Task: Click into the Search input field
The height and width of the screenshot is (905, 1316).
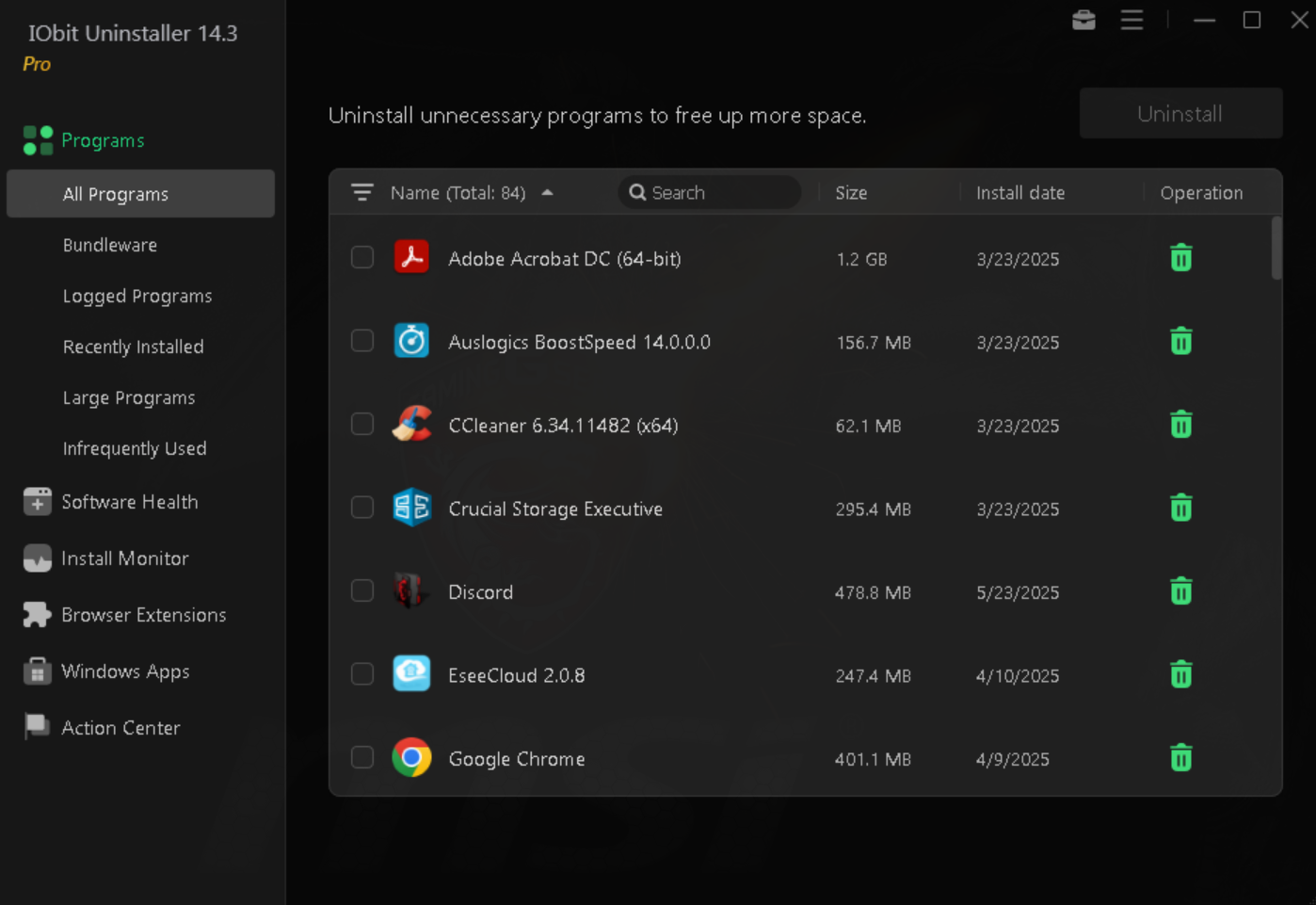Action: click(710, 192)
